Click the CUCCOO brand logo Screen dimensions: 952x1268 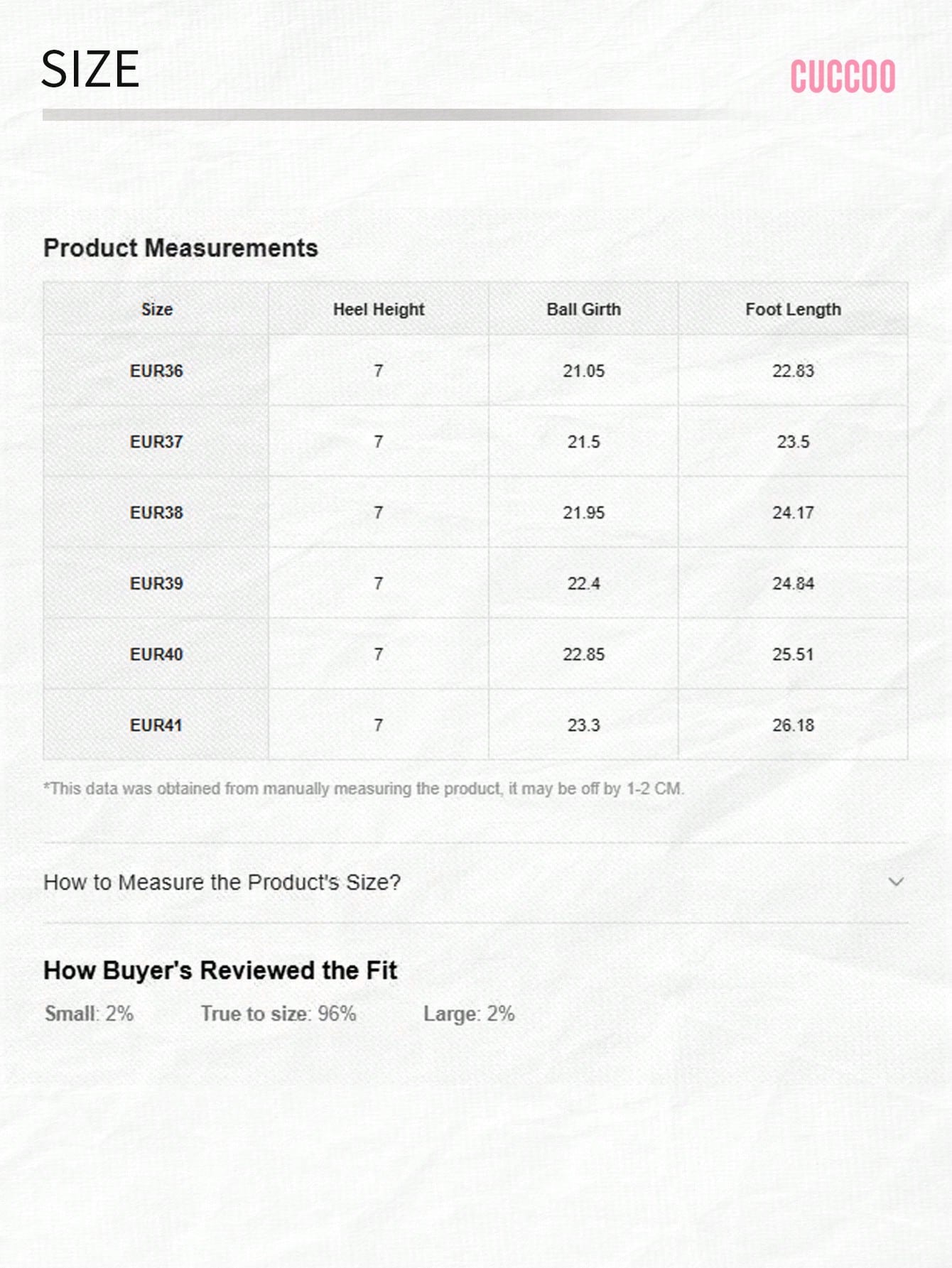[843, 76]
